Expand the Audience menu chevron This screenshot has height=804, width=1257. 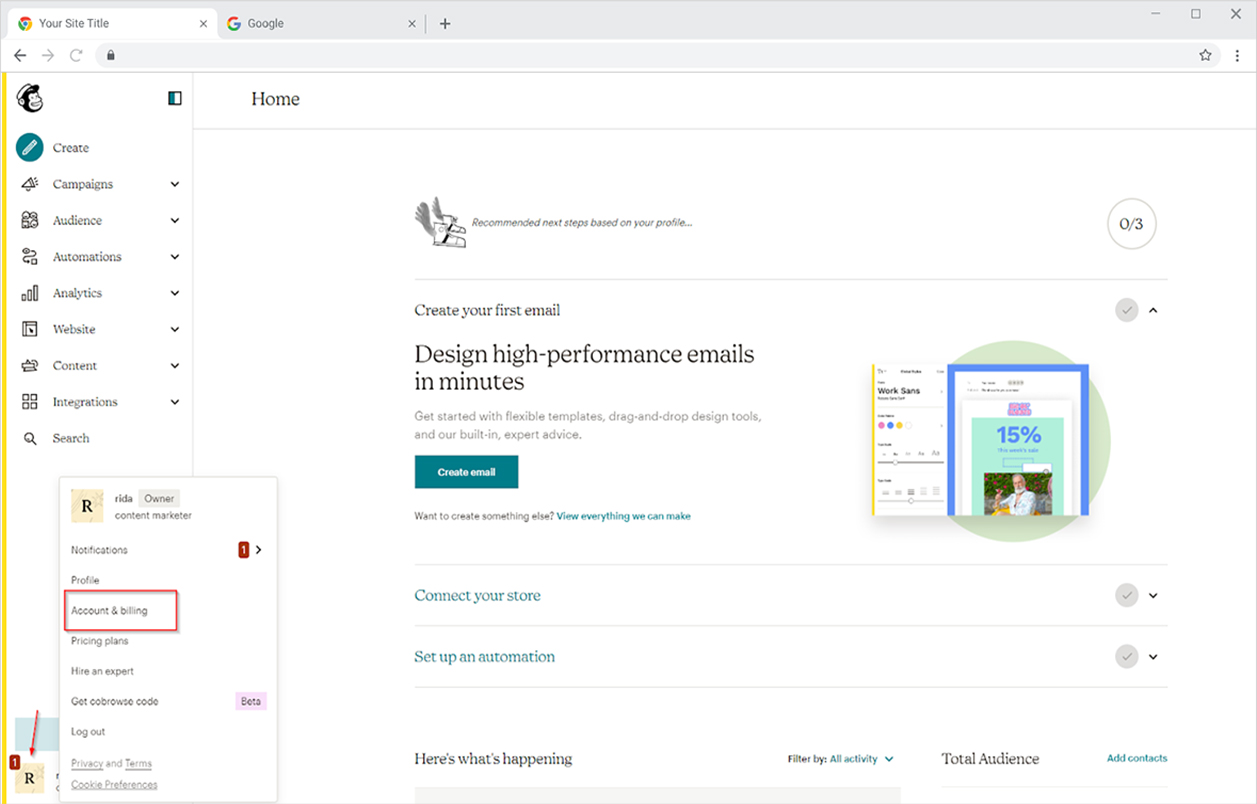[x=175, y=221]
